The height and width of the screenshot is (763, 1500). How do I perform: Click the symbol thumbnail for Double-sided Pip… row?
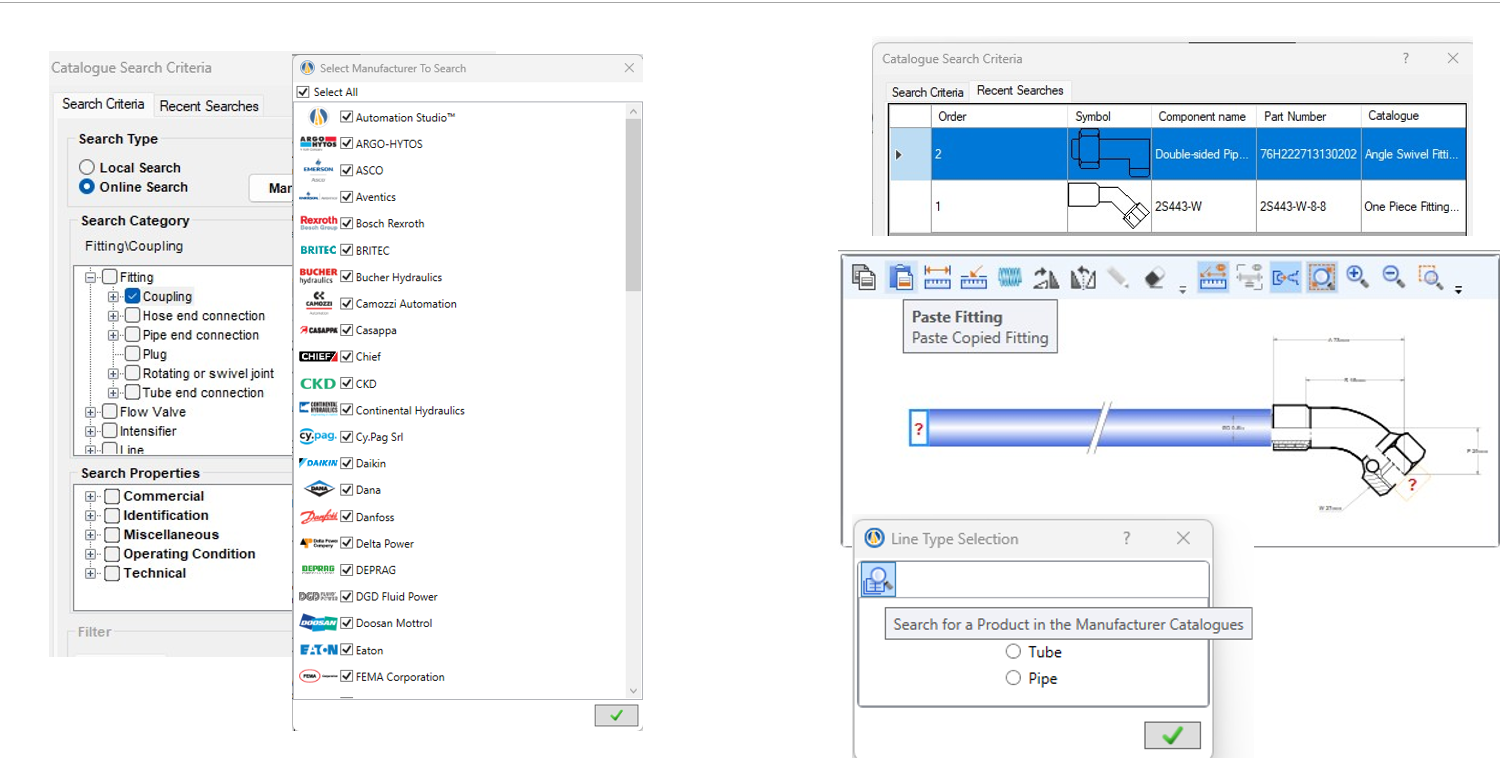tap(1109, 154)
